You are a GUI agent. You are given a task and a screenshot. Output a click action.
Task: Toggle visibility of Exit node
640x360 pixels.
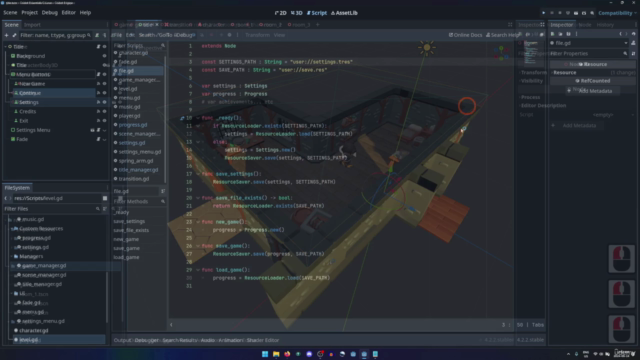(x=104, y=121)
